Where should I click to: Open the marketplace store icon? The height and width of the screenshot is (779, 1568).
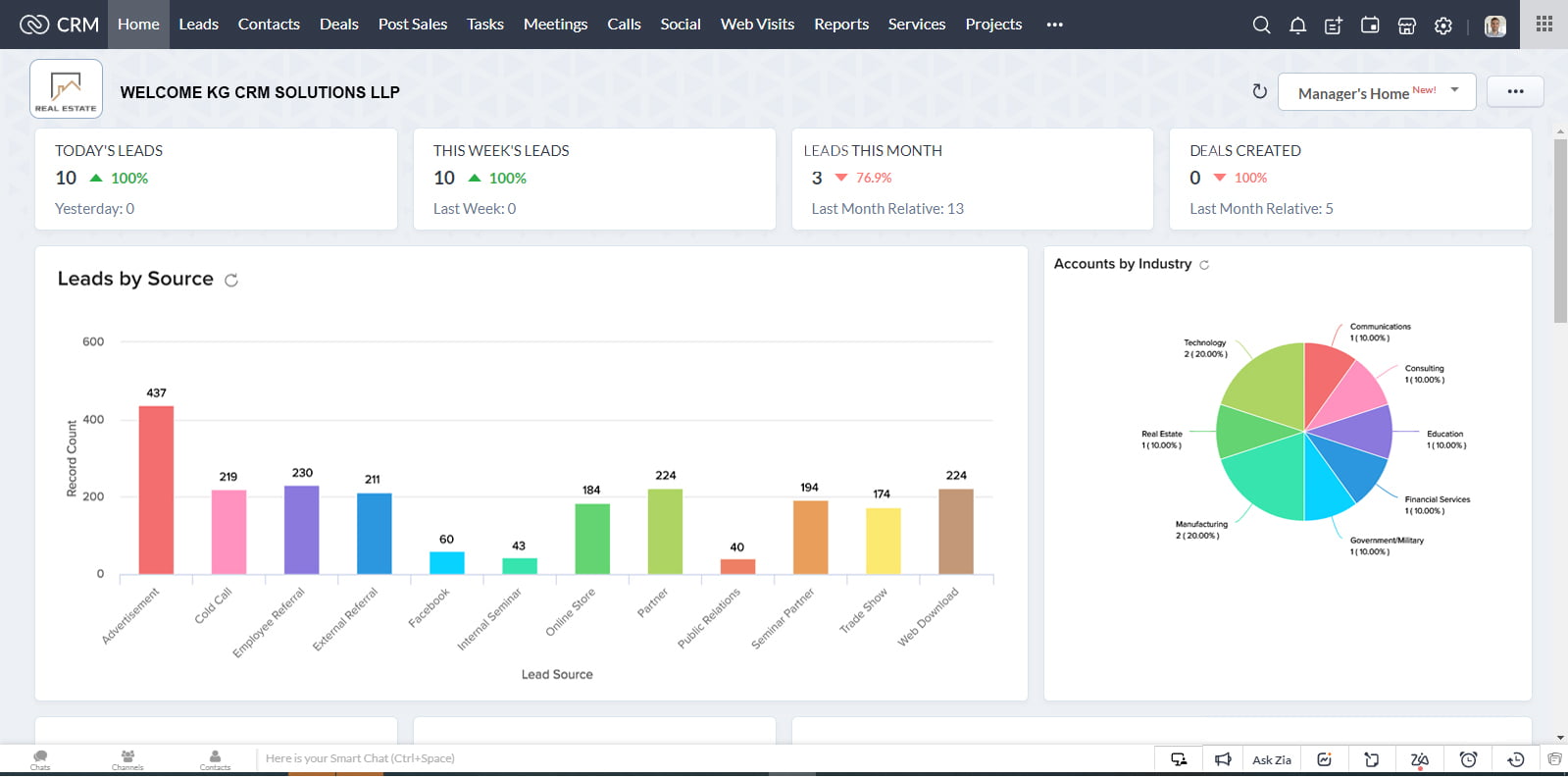click(1406, 25)
